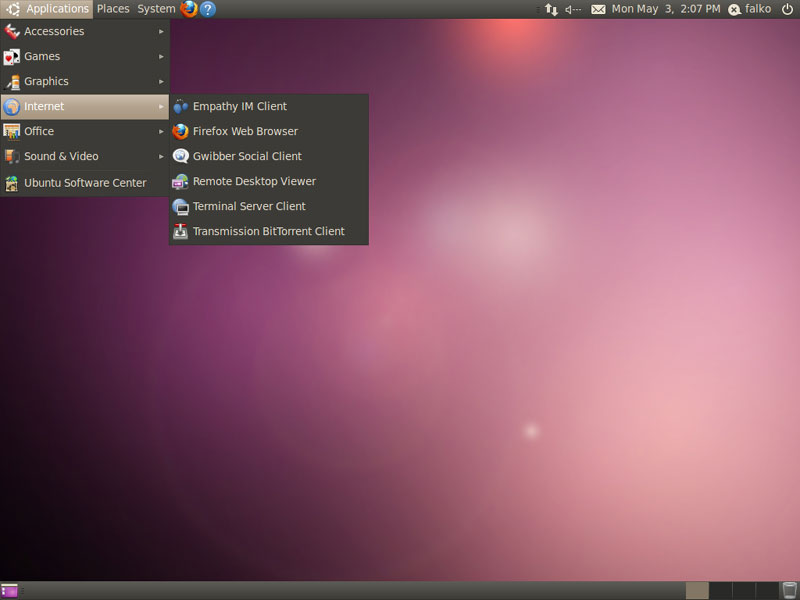The width and height of the screenshot is (800, 600).
Task: Expand the Sound & Video submenu arrow
Action: [161, 157]
